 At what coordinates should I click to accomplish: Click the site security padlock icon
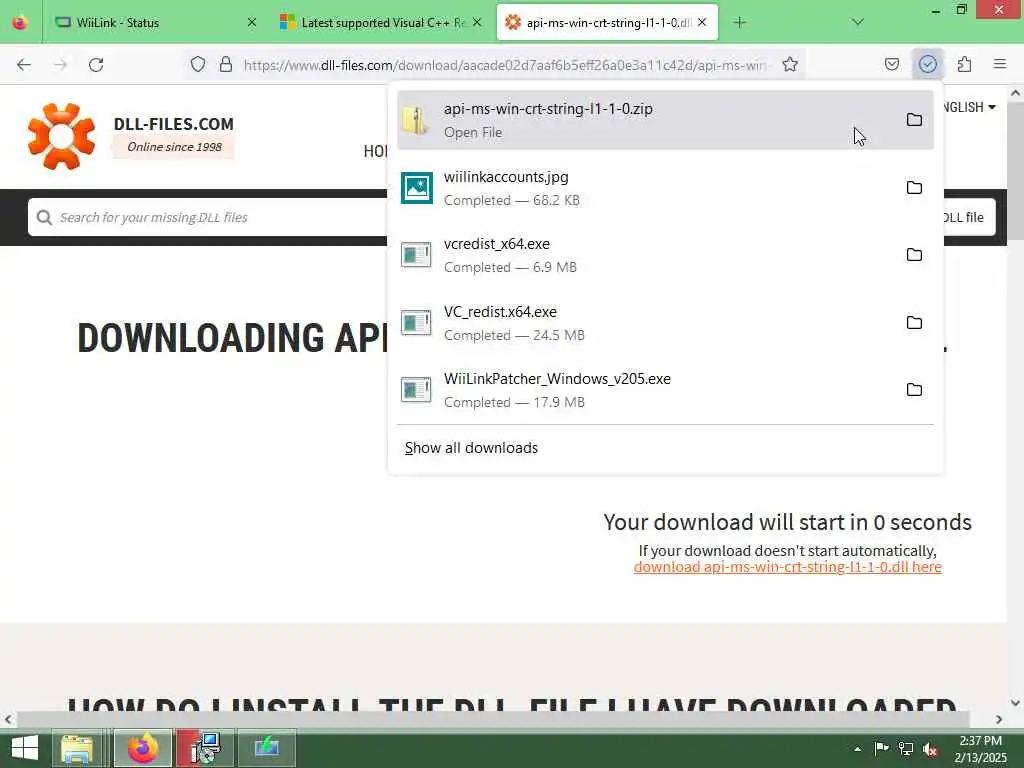pos(226,64)
